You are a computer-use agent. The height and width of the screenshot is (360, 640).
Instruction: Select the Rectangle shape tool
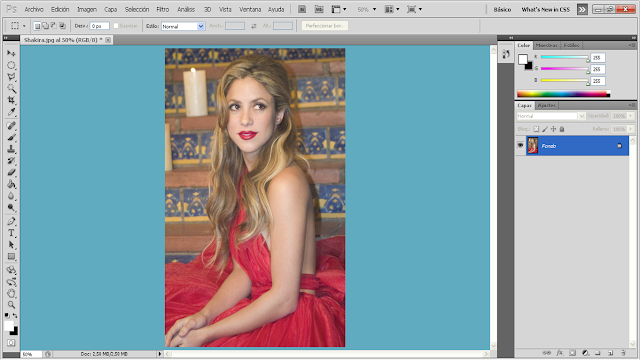click(11, 257)
